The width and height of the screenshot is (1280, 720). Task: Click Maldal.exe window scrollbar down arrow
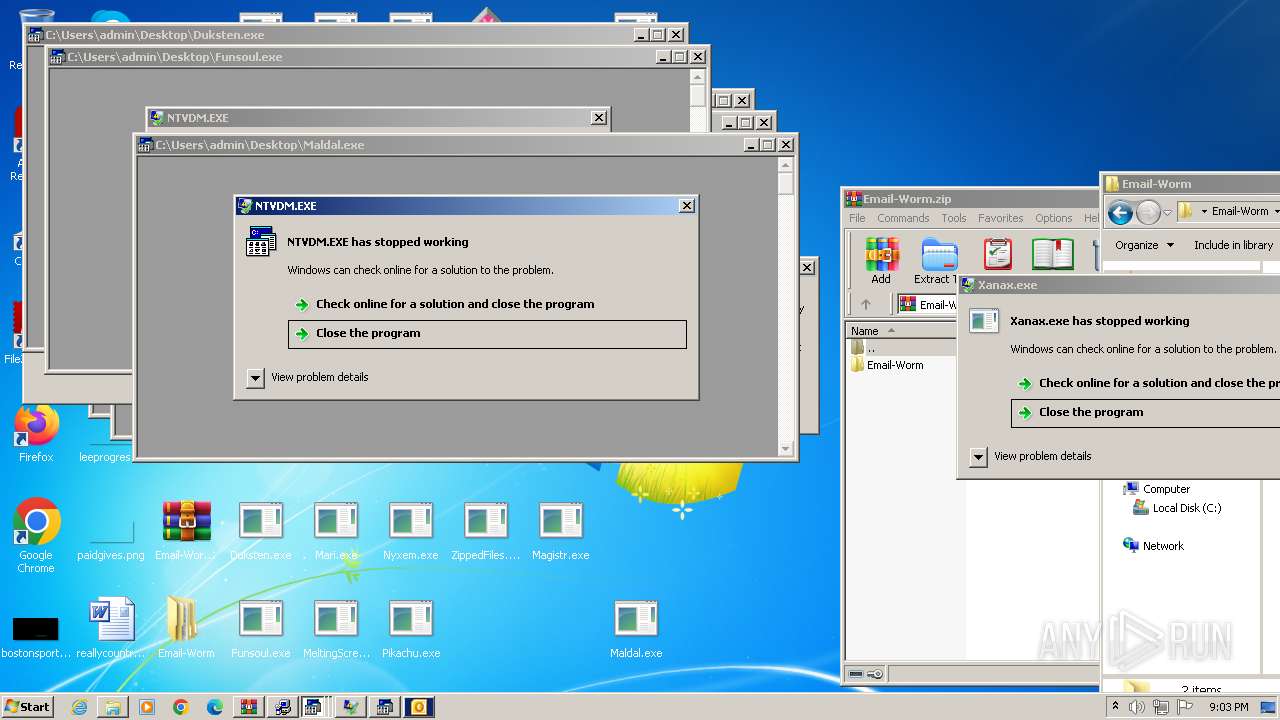[786, 449]
